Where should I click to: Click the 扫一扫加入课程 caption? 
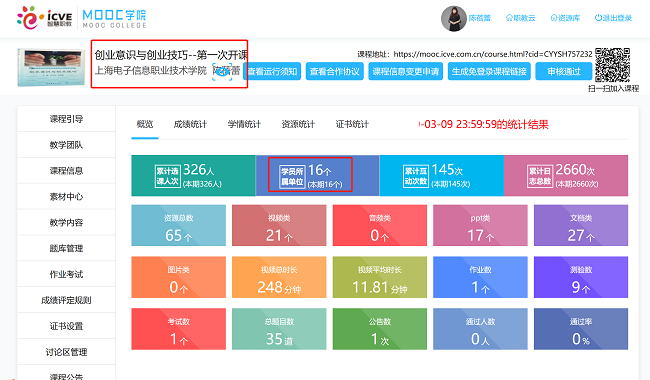point(614,88)
